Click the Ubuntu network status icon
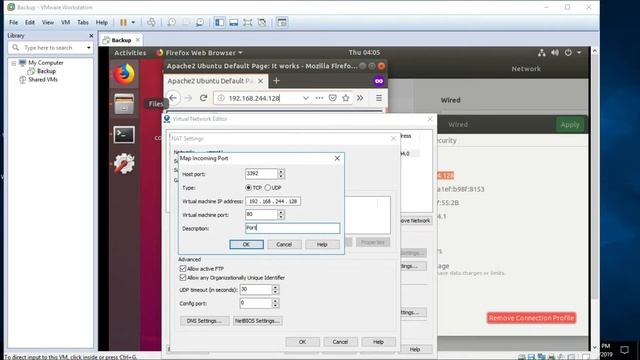 pyautogui.click(x=542, y=53)
